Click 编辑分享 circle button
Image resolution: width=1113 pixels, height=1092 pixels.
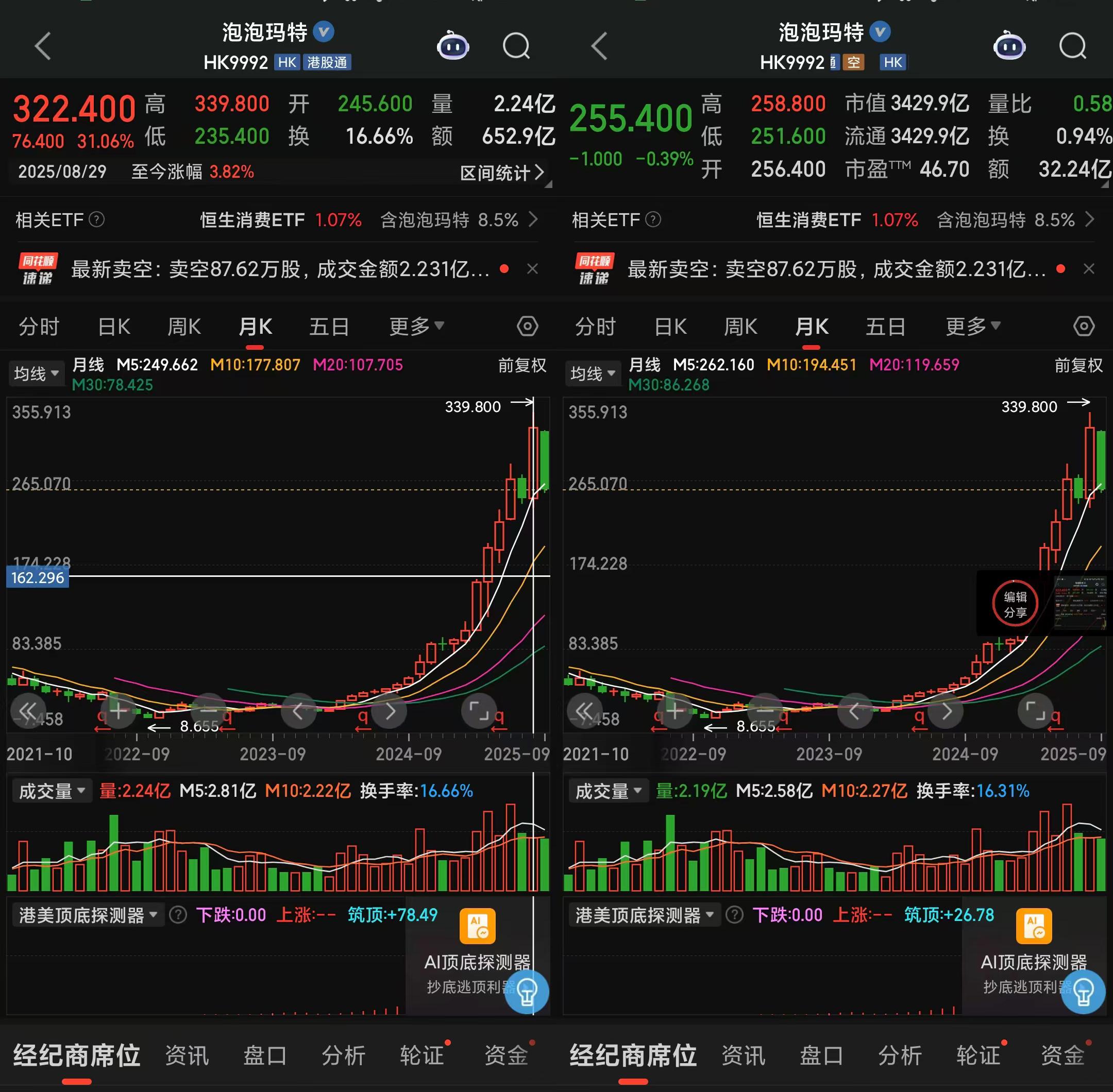coord(1015,603)
